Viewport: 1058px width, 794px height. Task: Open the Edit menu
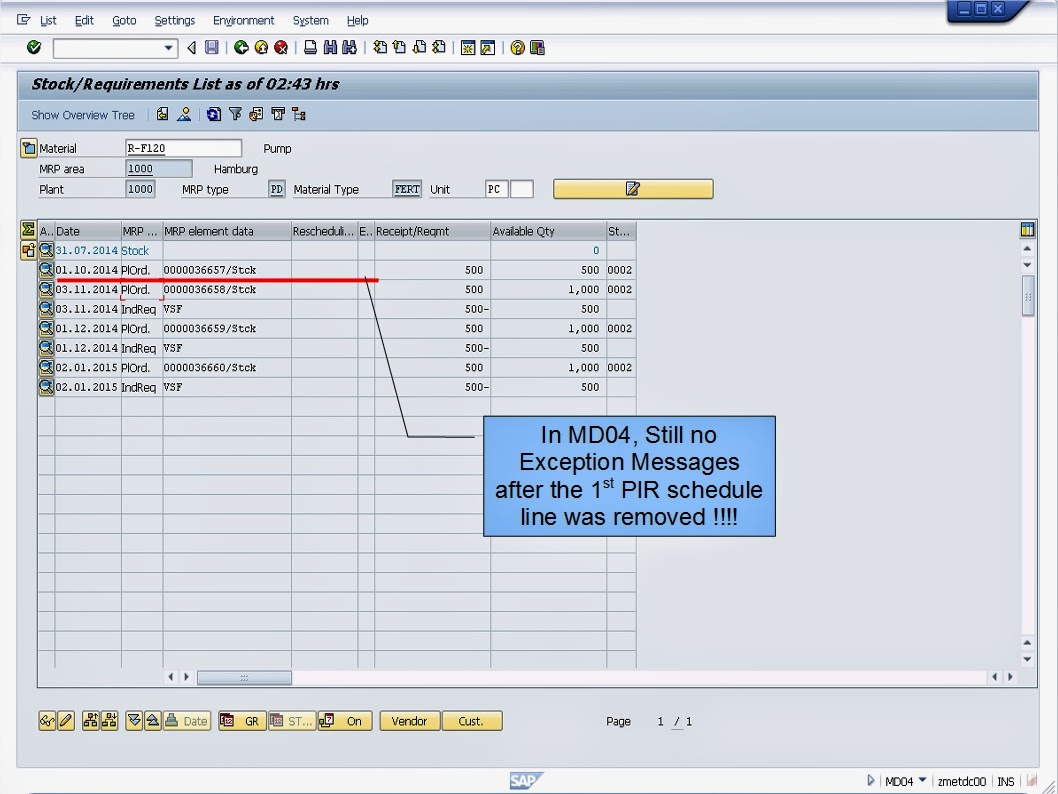point(84,20)
